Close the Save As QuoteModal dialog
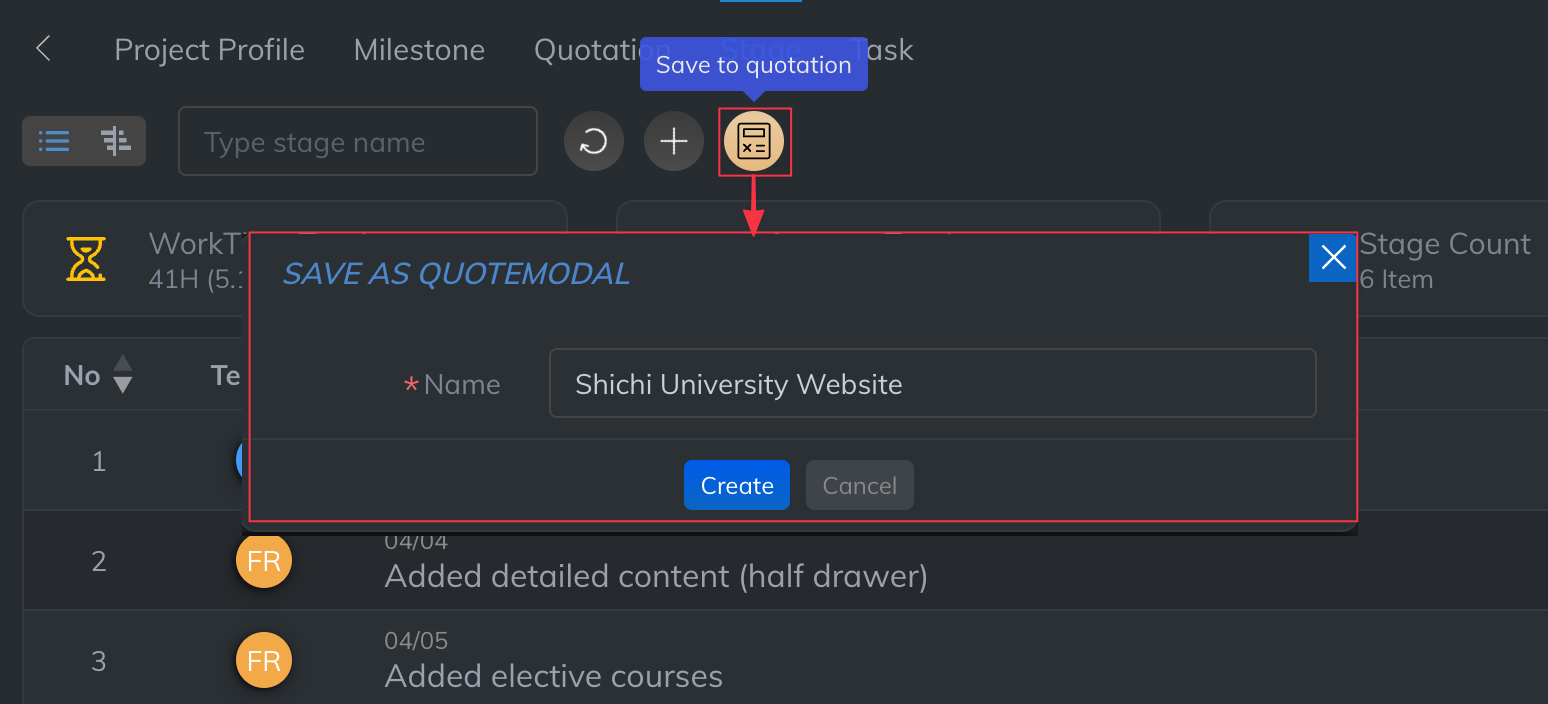This screenshot has height=704, width=1548. [1333, 258]
